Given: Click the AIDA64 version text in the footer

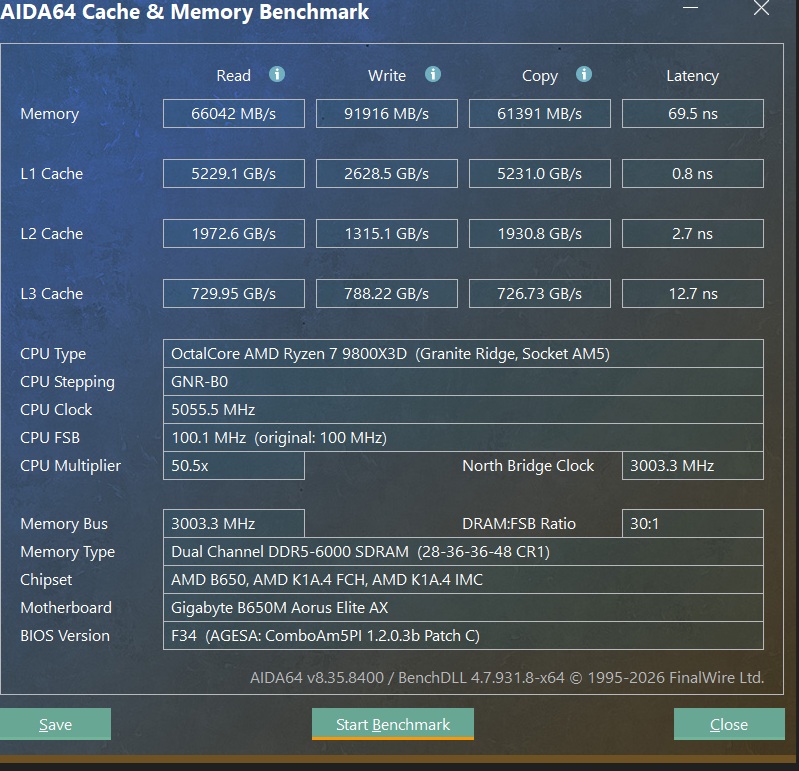Looking at the screenshot, I should tap(507, 677).
